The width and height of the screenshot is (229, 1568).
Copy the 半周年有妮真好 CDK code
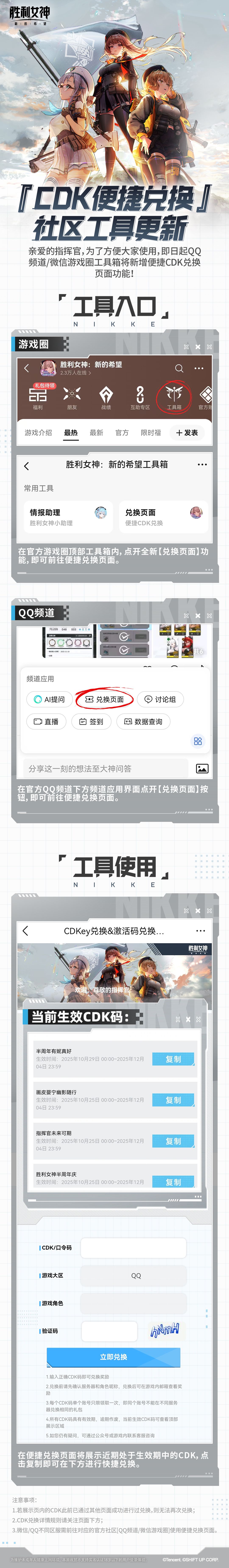[x=173, y=1059]
